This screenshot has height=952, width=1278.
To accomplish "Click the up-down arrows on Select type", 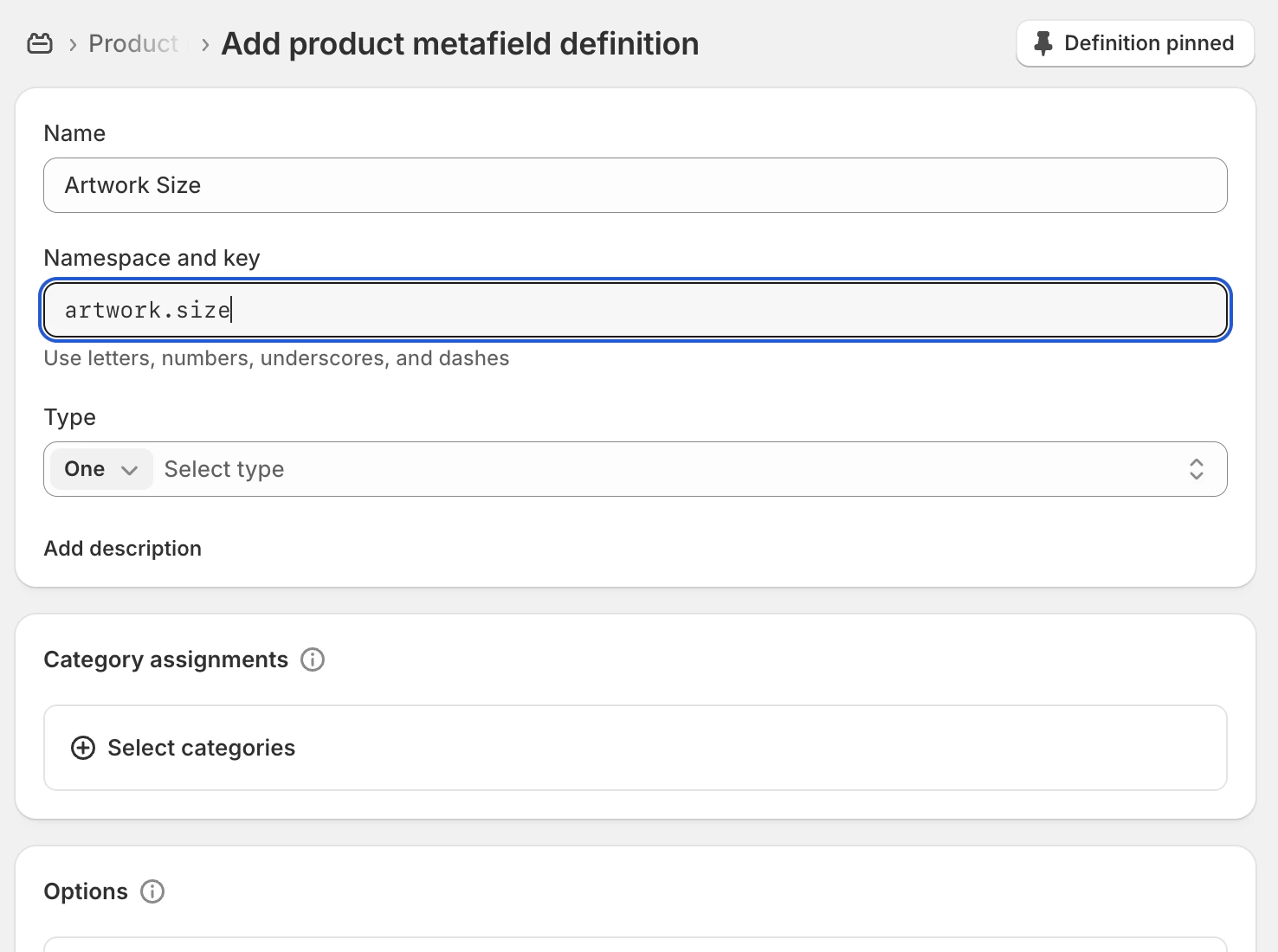I will pyautogui.click(x=1197, y=469).
